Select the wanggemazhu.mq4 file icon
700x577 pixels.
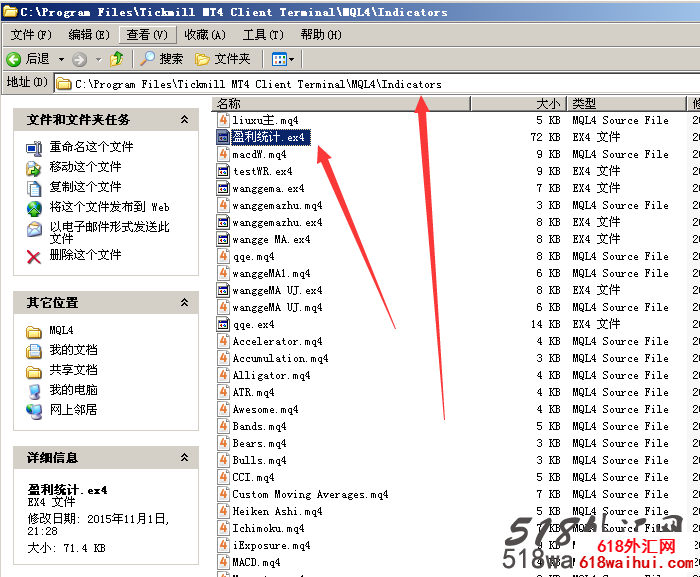click(x=223, y=205)
